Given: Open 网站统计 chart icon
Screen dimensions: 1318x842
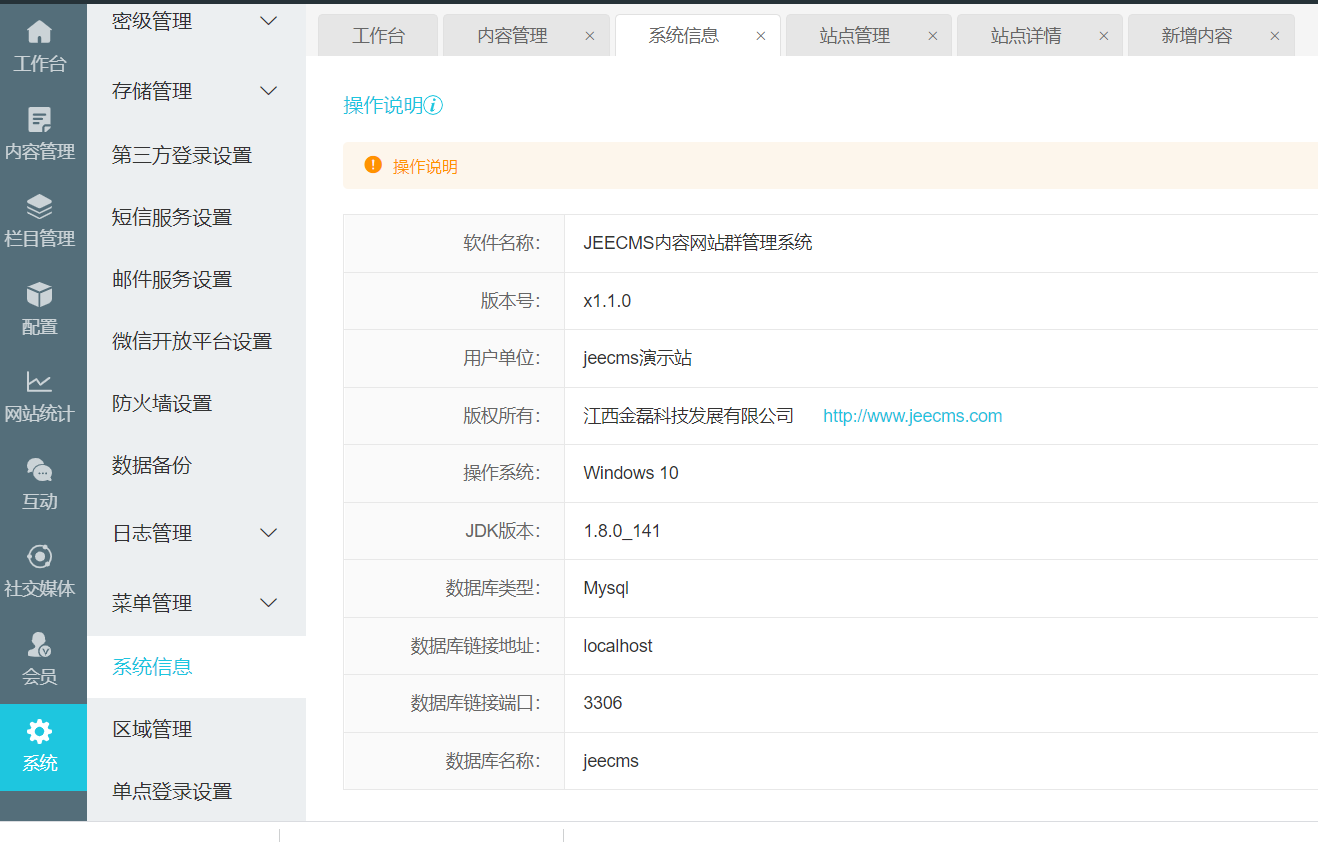Looking at the screenshot, I should pyautogui.click(x=39, y=382).
